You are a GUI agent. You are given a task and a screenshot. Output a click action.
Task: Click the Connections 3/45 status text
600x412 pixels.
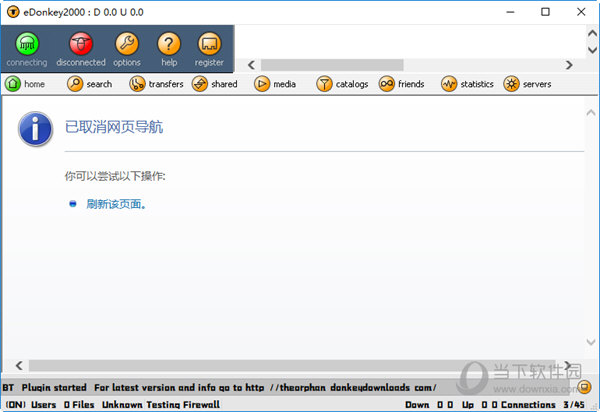543,405
